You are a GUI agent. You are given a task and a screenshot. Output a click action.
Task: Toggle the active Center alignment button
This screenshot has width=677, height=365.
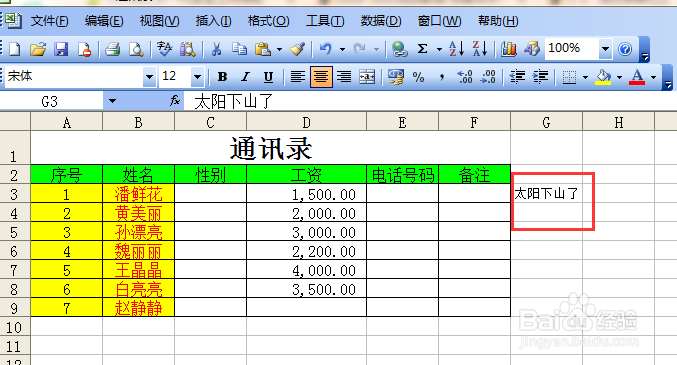(x=321, y=77)
